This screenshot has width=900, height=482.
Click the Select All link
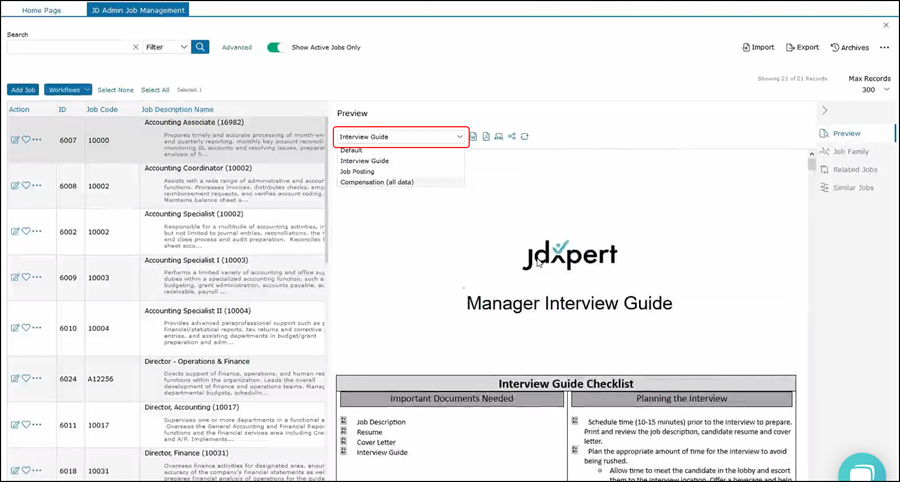pos(155,90)
